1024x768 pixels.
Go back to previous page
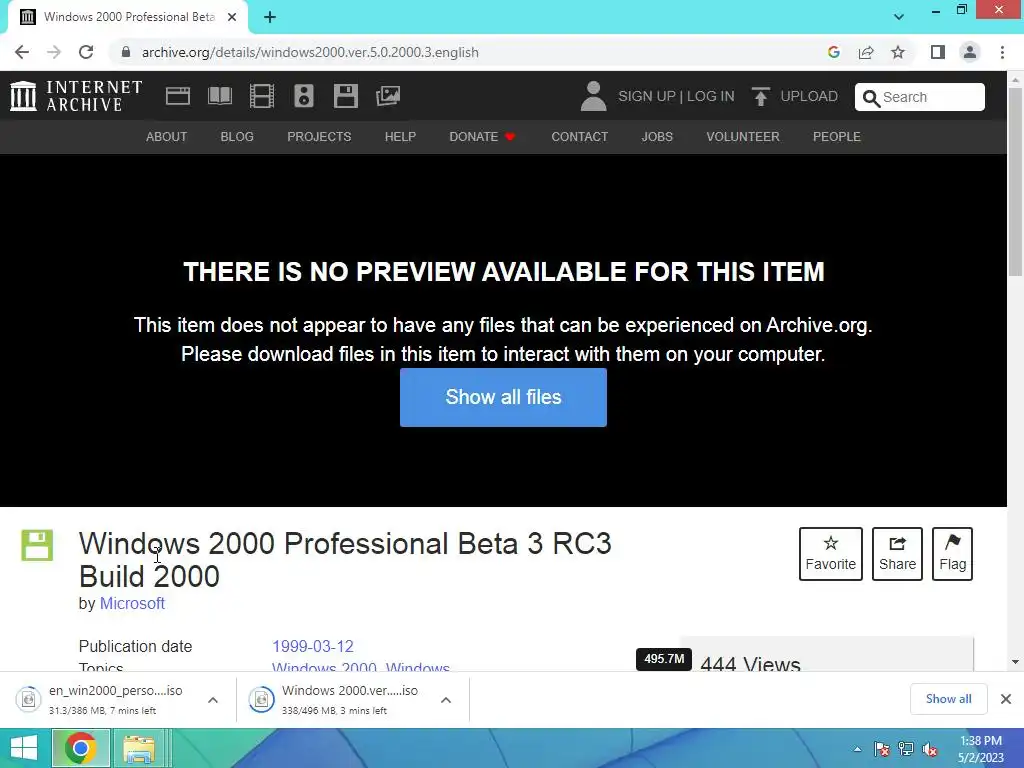coord(22,52)
